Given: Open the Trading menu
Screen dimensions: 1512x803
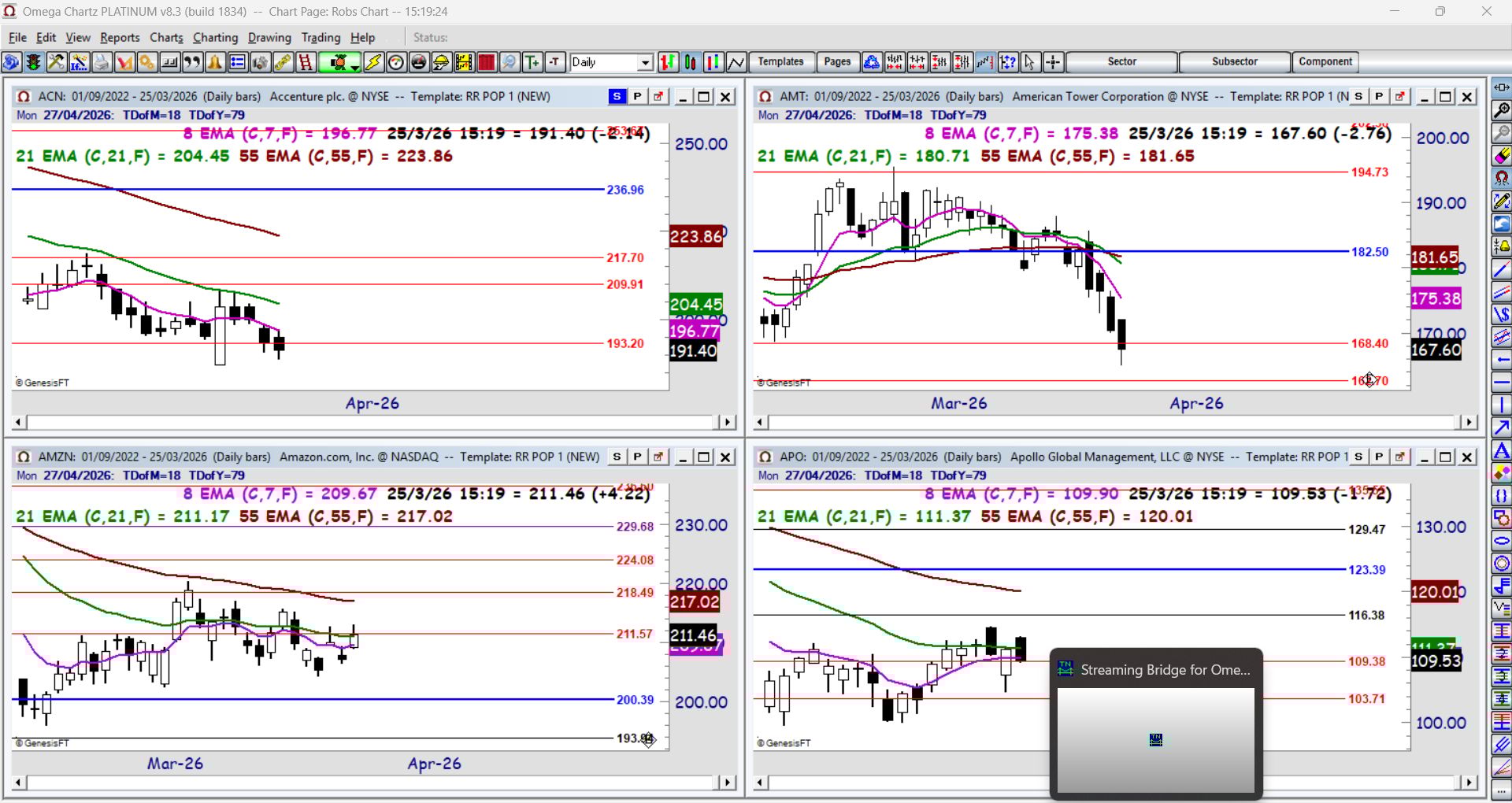Looking at the screenshot, I should (x=321, y=37).
